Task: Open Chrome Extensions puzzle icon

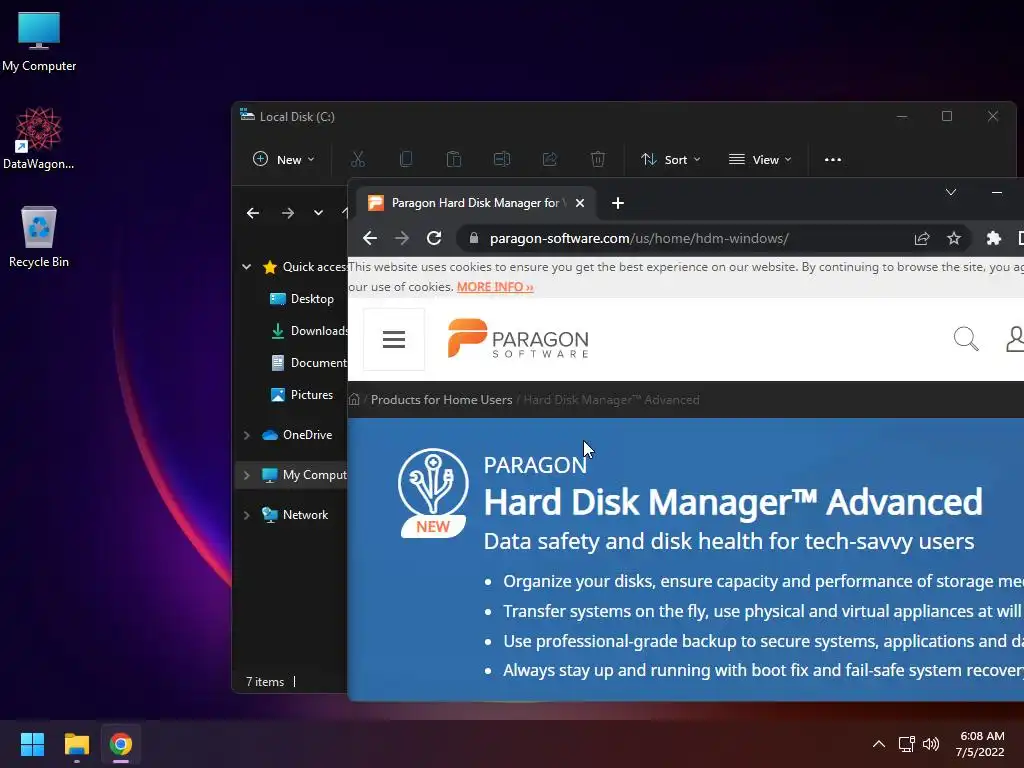Action: pyautogui.click(x=993, y=238)
